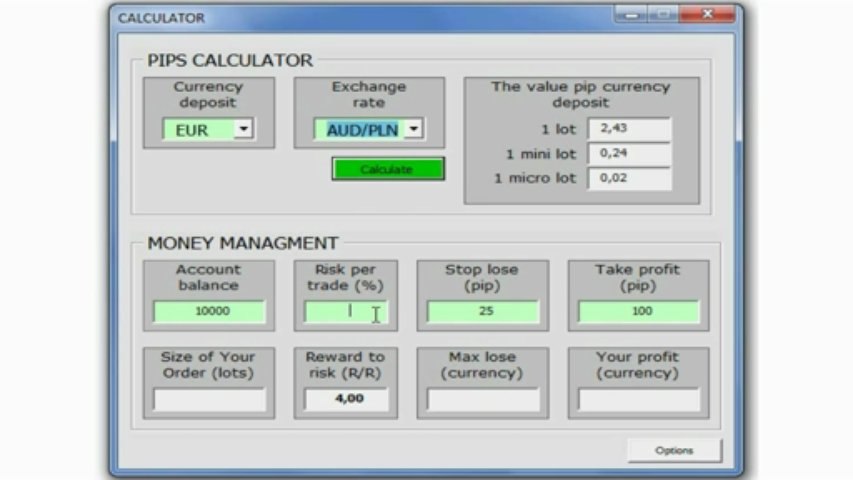Click the Account balance field showing 10000
Image resolution: width=853 pixels, height=480 pixels.
coord(209,311)
